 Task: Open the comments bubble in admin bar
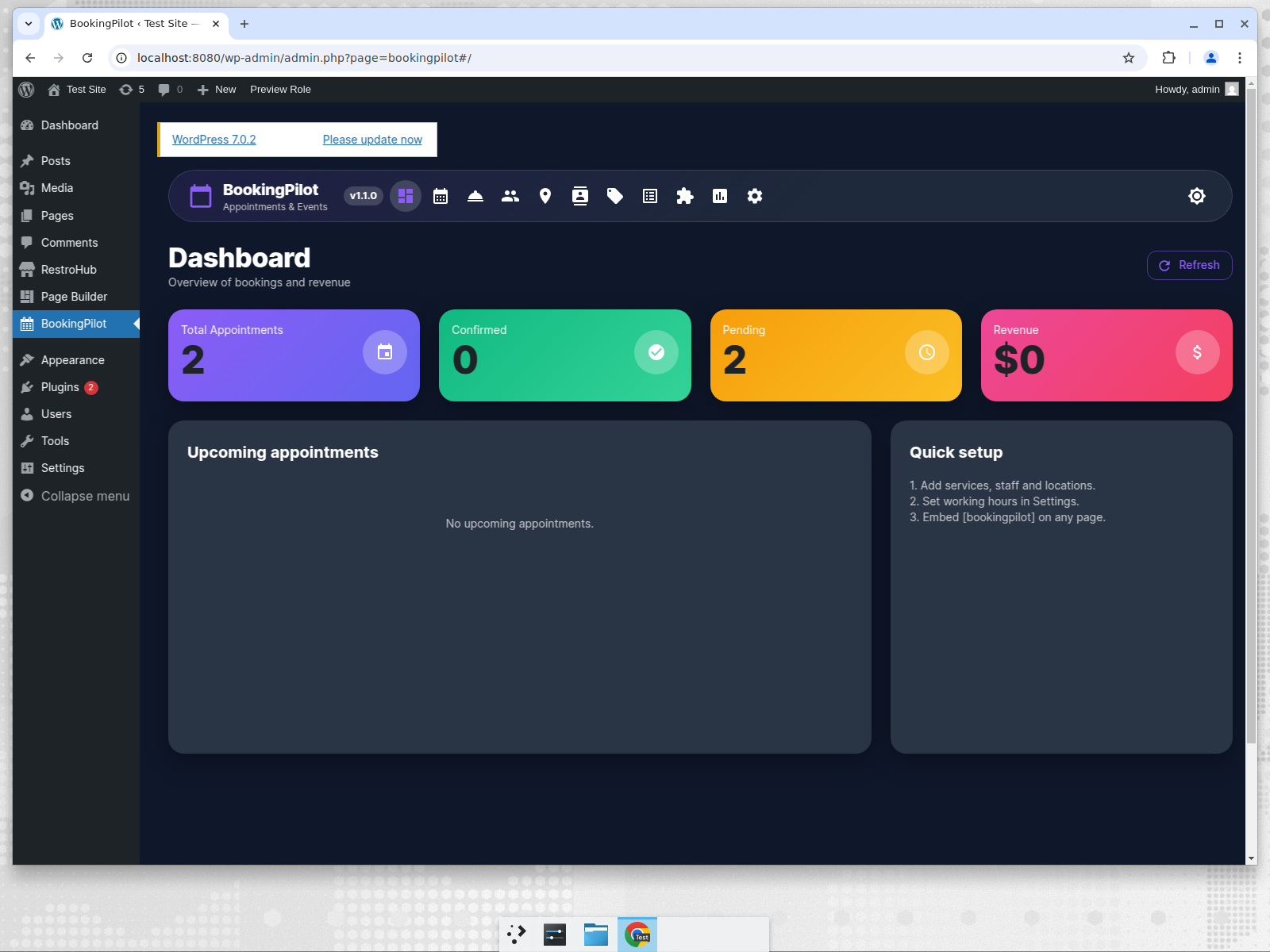point(170,90)
